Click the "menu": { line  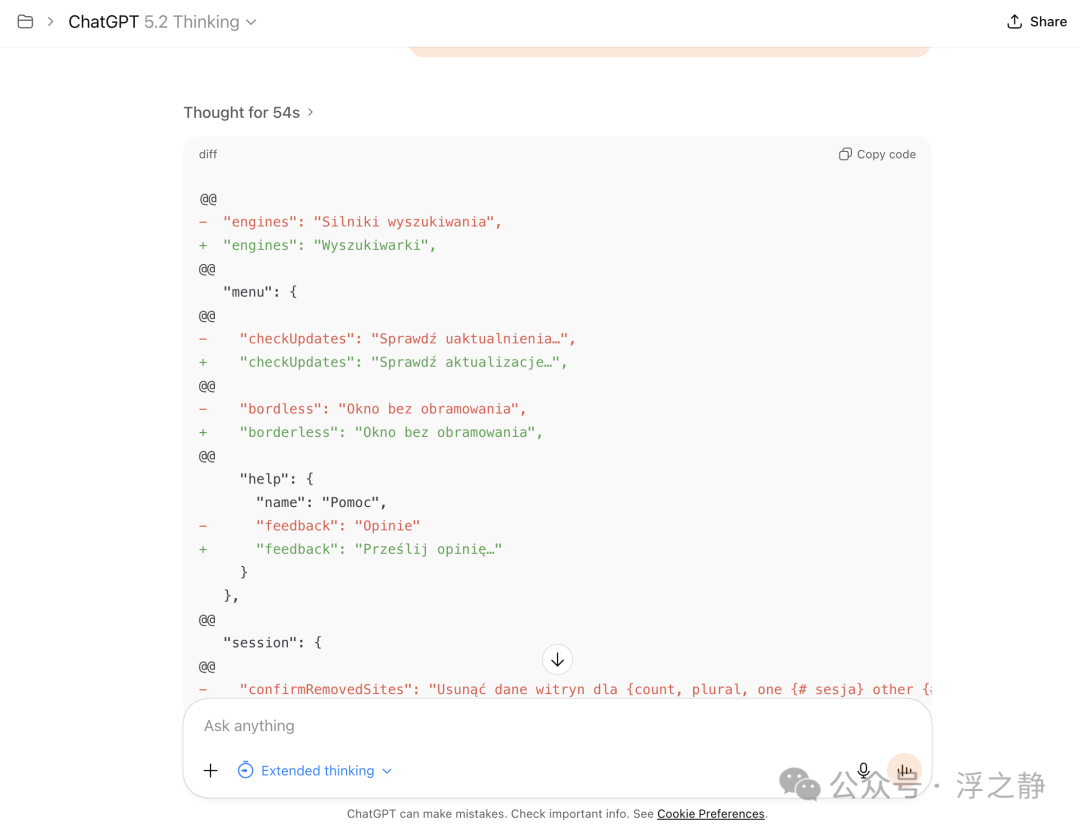pos(260,292)
